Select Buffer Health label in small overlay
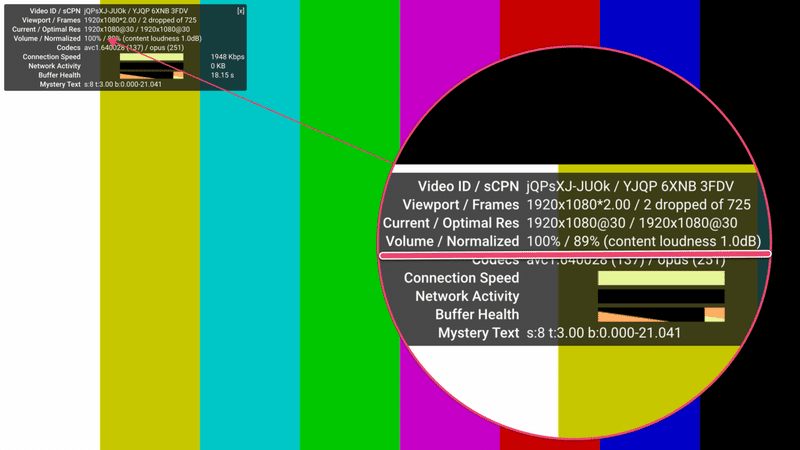Image resolution: width=800 pixels, height=450 pixels. click(x=59, y=75)
